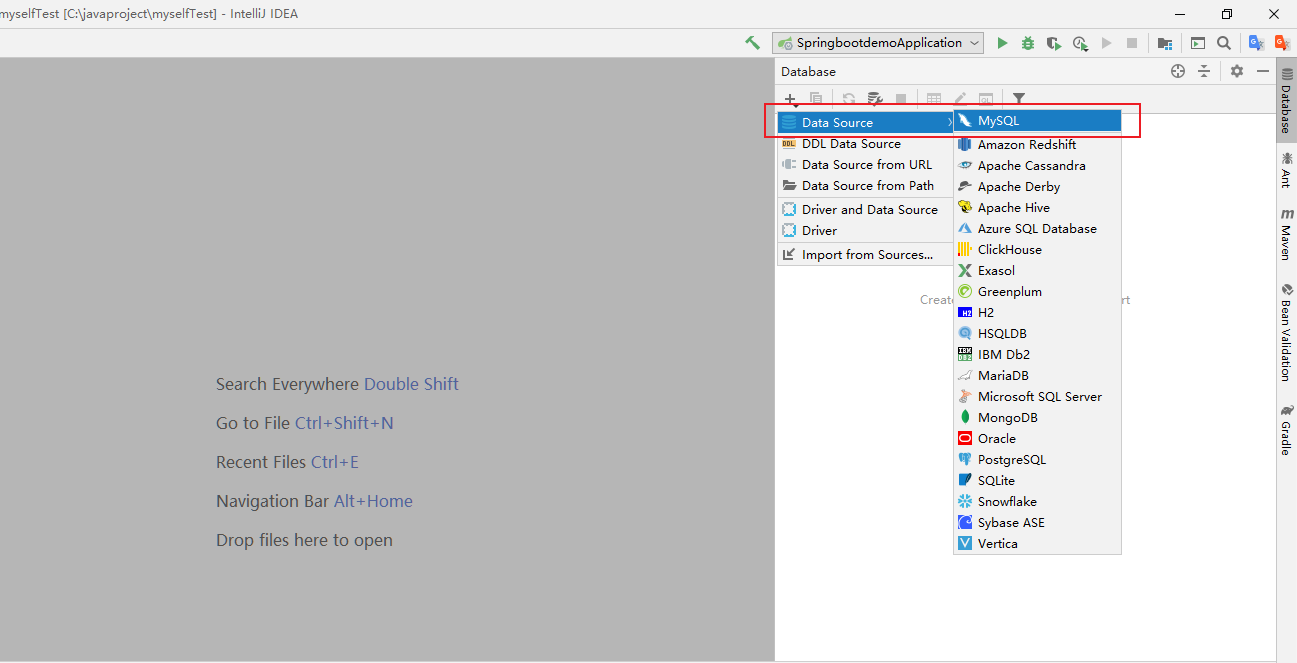Click the Refresh icon in Database toolbar
The height and width of the screenshot is (663, 1297).
pyautogui.click(x=849, y=99)
